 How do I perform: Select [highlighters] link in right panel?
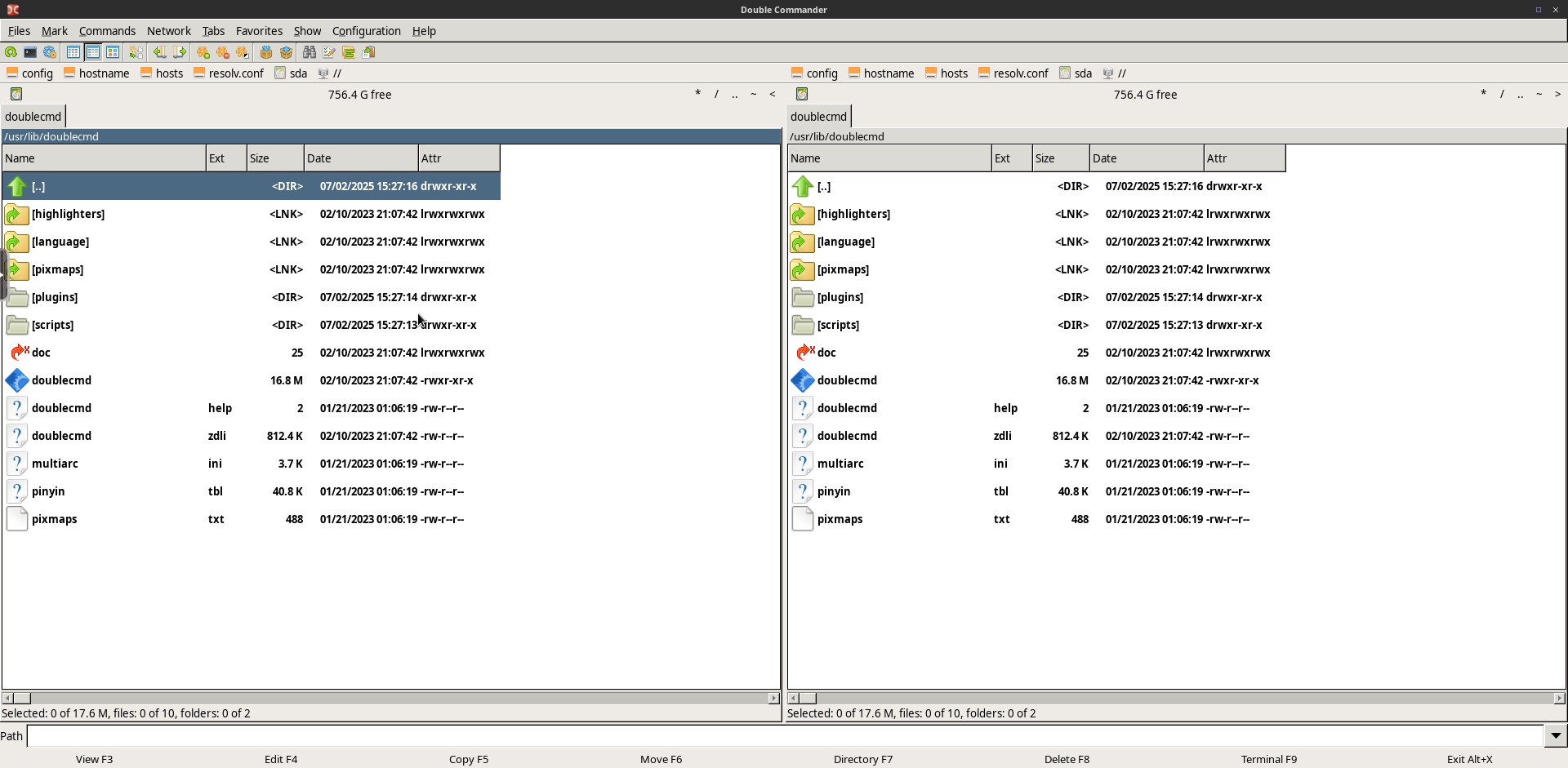(x=1037, y=214)
